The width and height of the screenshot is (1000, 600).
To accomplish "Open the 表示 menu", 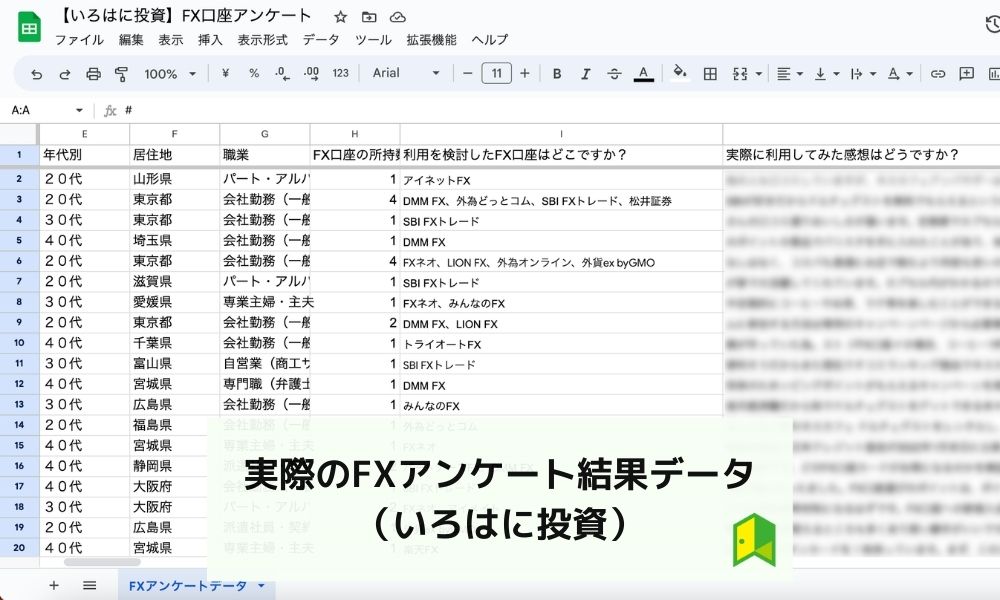I will (170, 40).
